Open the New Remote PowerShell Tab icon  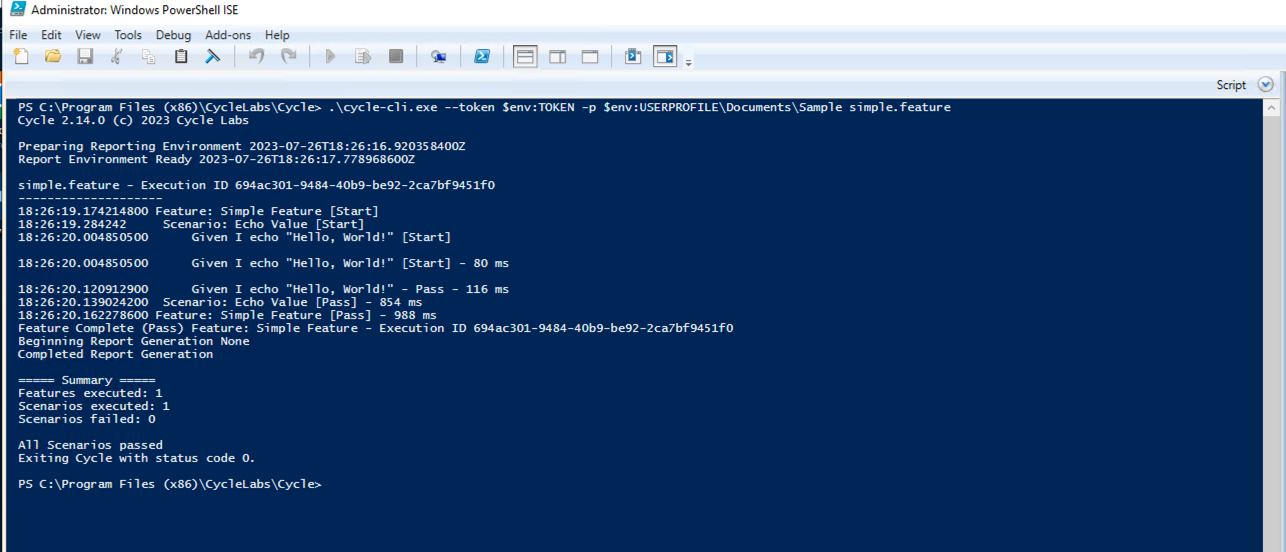tap(438, 57)
